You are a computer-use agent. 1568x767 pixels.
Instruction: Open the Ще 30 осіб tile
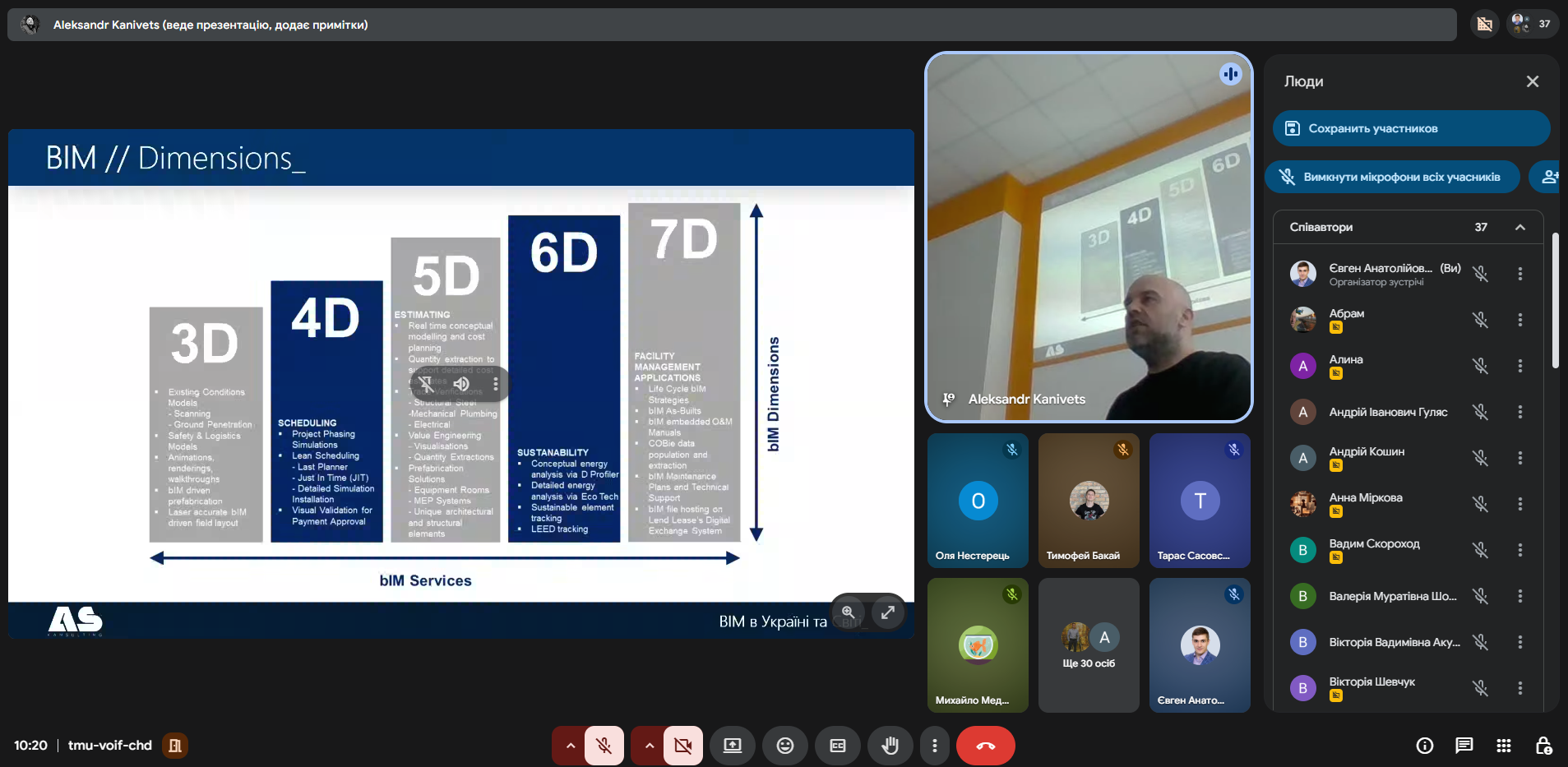tap(1089, 645)
